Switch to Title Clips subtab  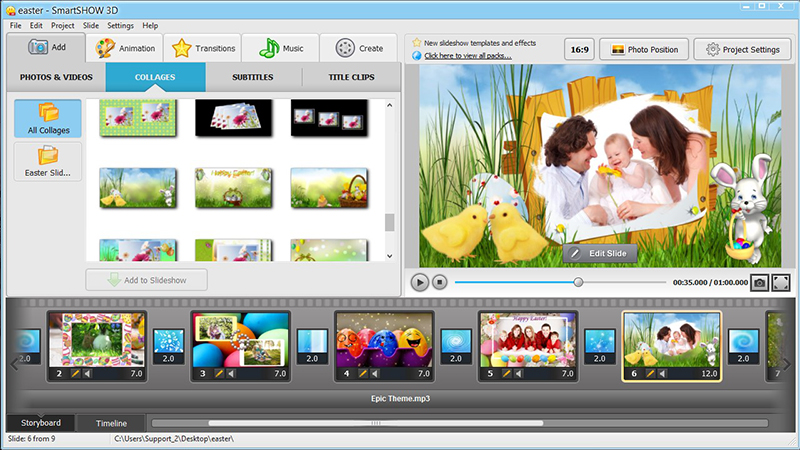(351, 77)
